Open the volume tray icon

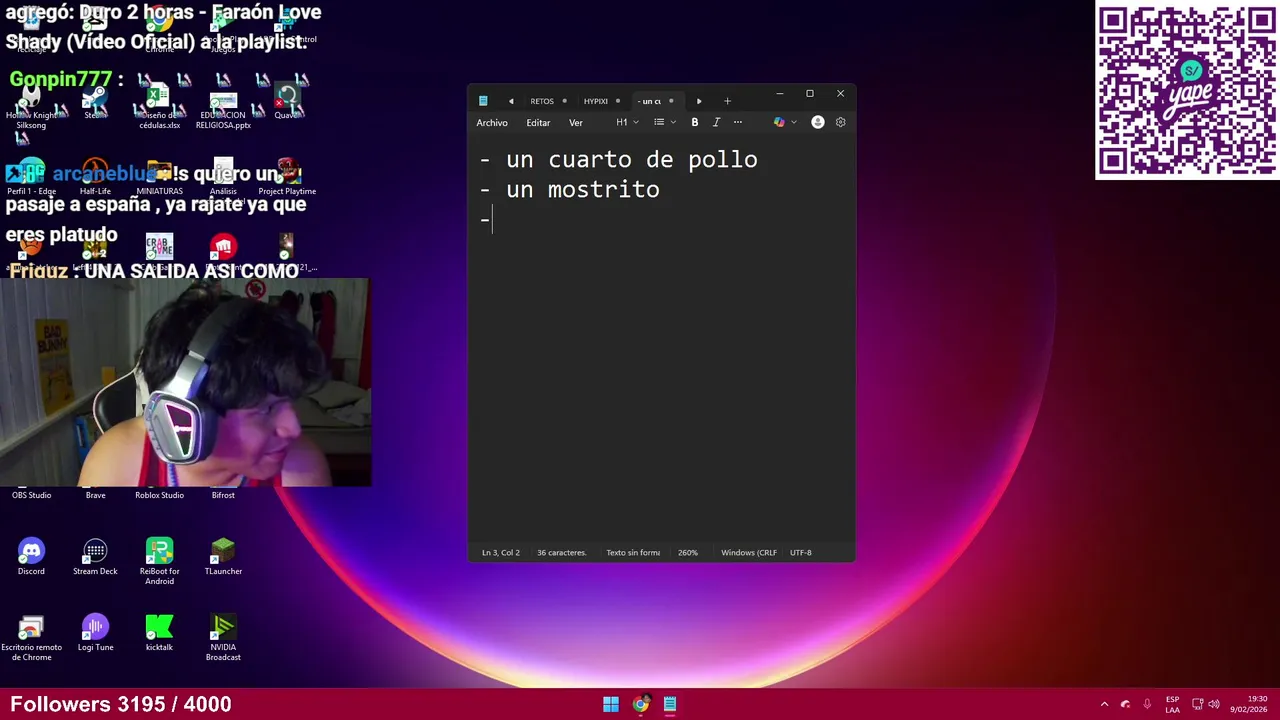tap(1214, 704)
